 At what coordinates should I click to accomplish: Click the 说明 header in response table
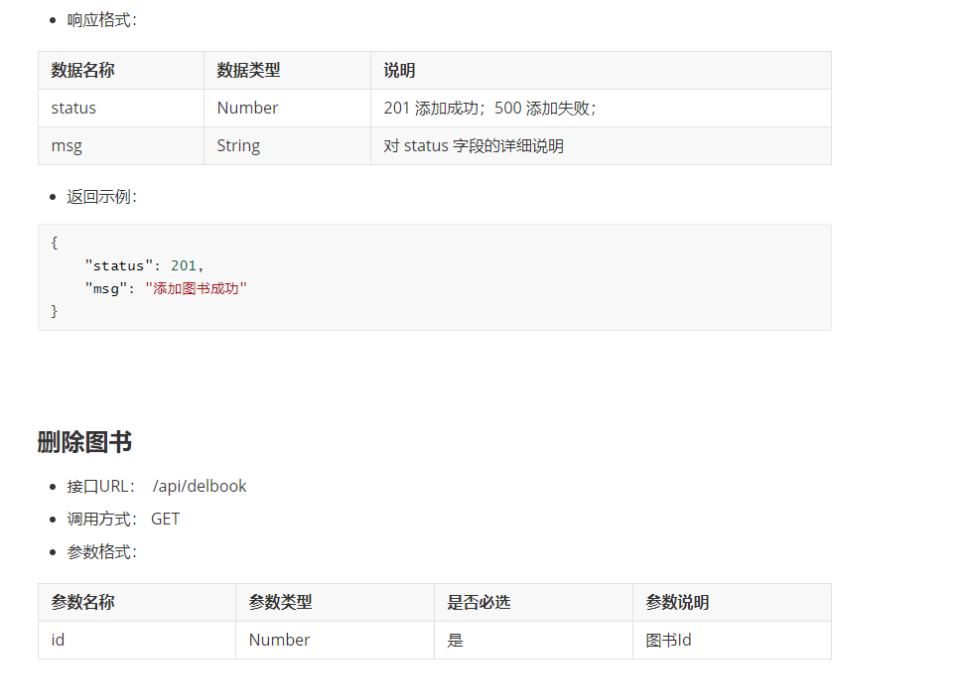601,70
